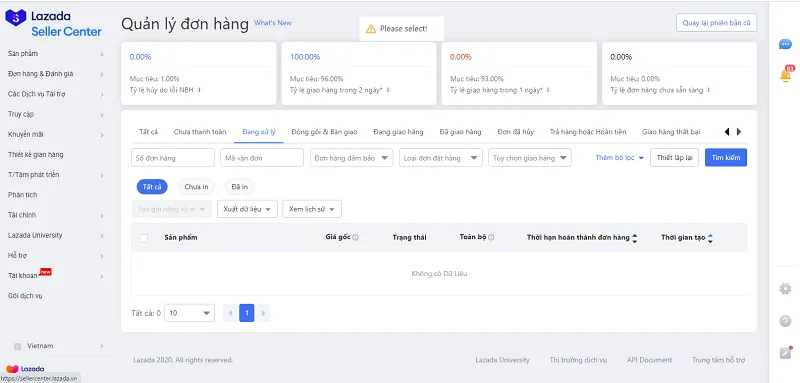Open the page size 10 dropdown

pyautogui.click(x=189, y=313)
